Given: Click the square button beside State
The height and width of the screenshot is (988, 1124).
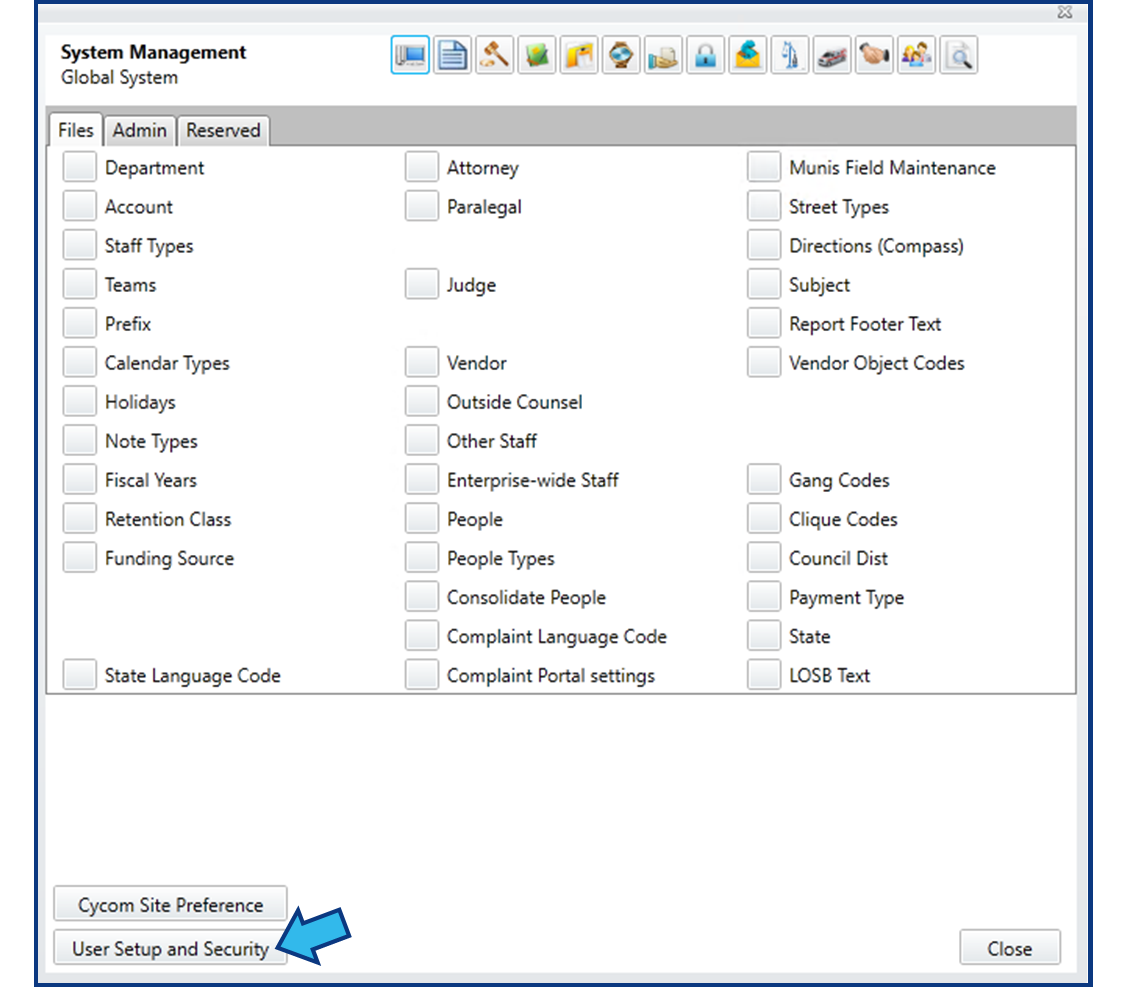Looking at the screenshot, I should tap(764, 636).
